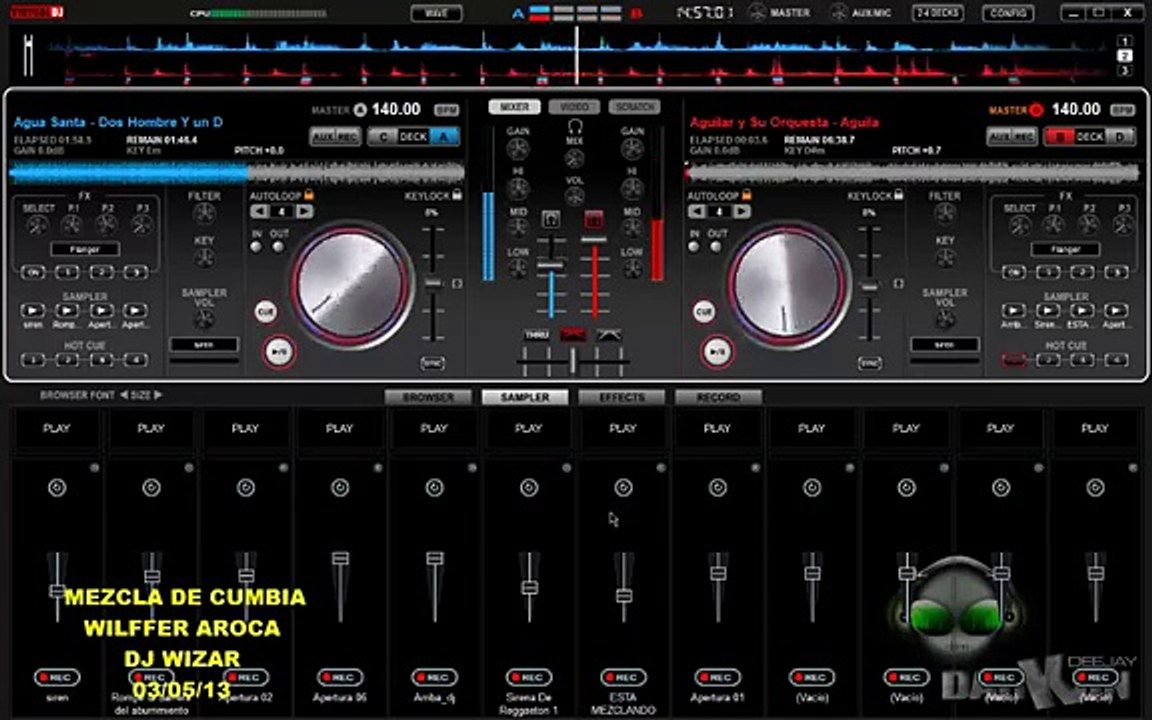The width and height of the screenshot is (1152, 720).
Task: Click REC under 'Arriba_dj' sampler
Action: click(434, 677)
